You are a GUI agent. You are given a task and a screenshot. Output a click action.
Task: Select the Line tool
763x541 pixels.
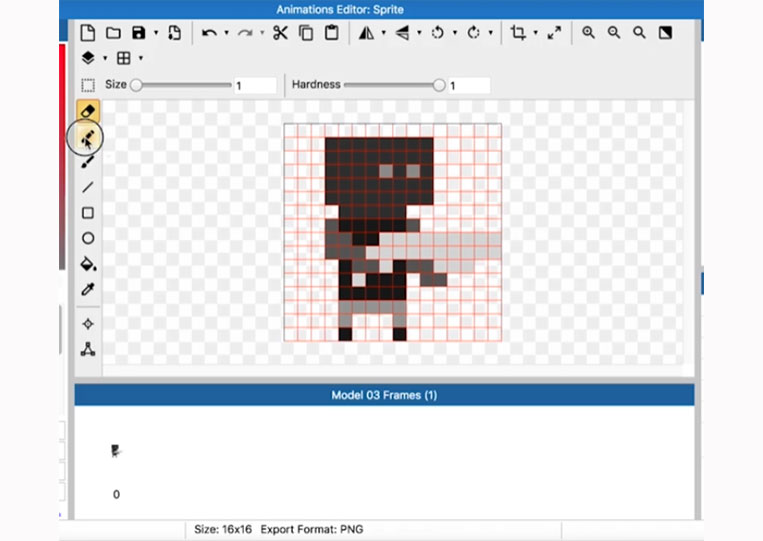(88, 187)
